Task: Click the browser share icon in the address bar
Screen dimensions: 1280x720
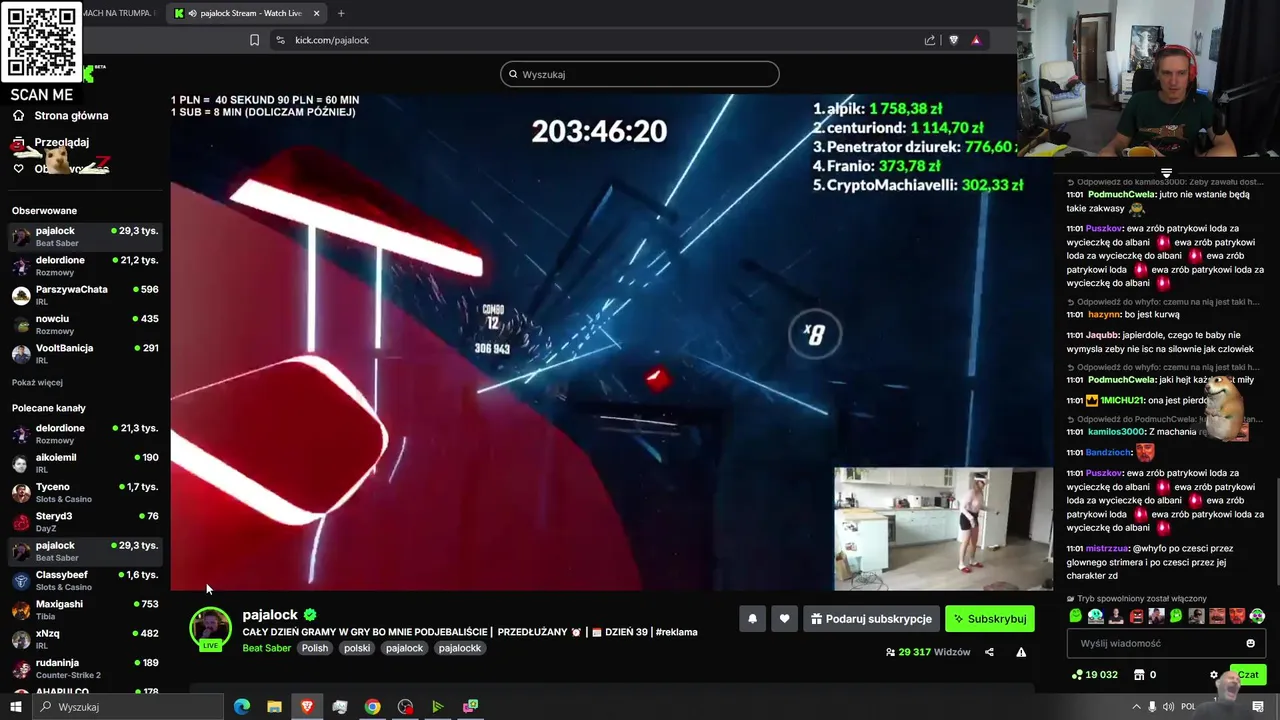Action: pos(930,40)
